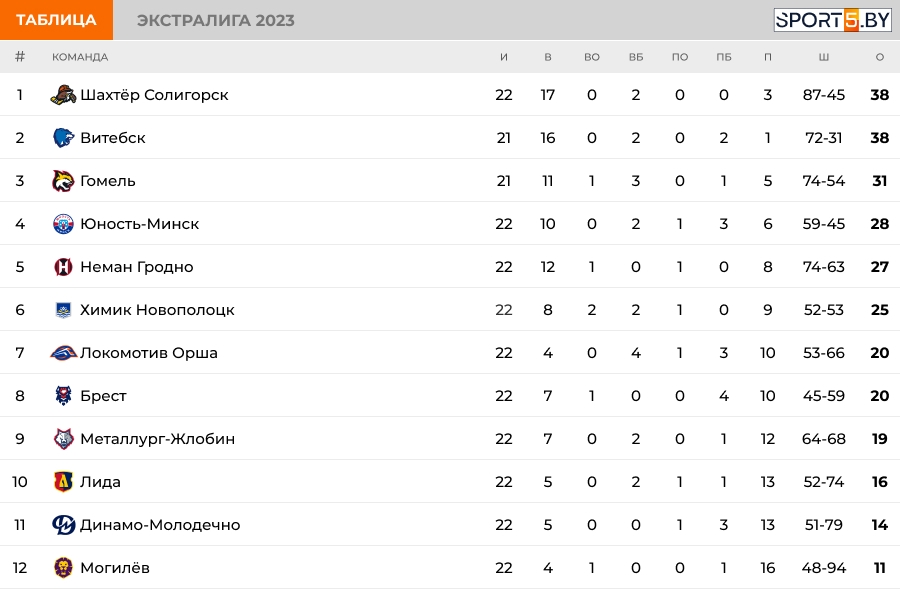Click the Брест team logo icon
The width and height of the screenshot is (900, 589).
click(x=63, y=396)
